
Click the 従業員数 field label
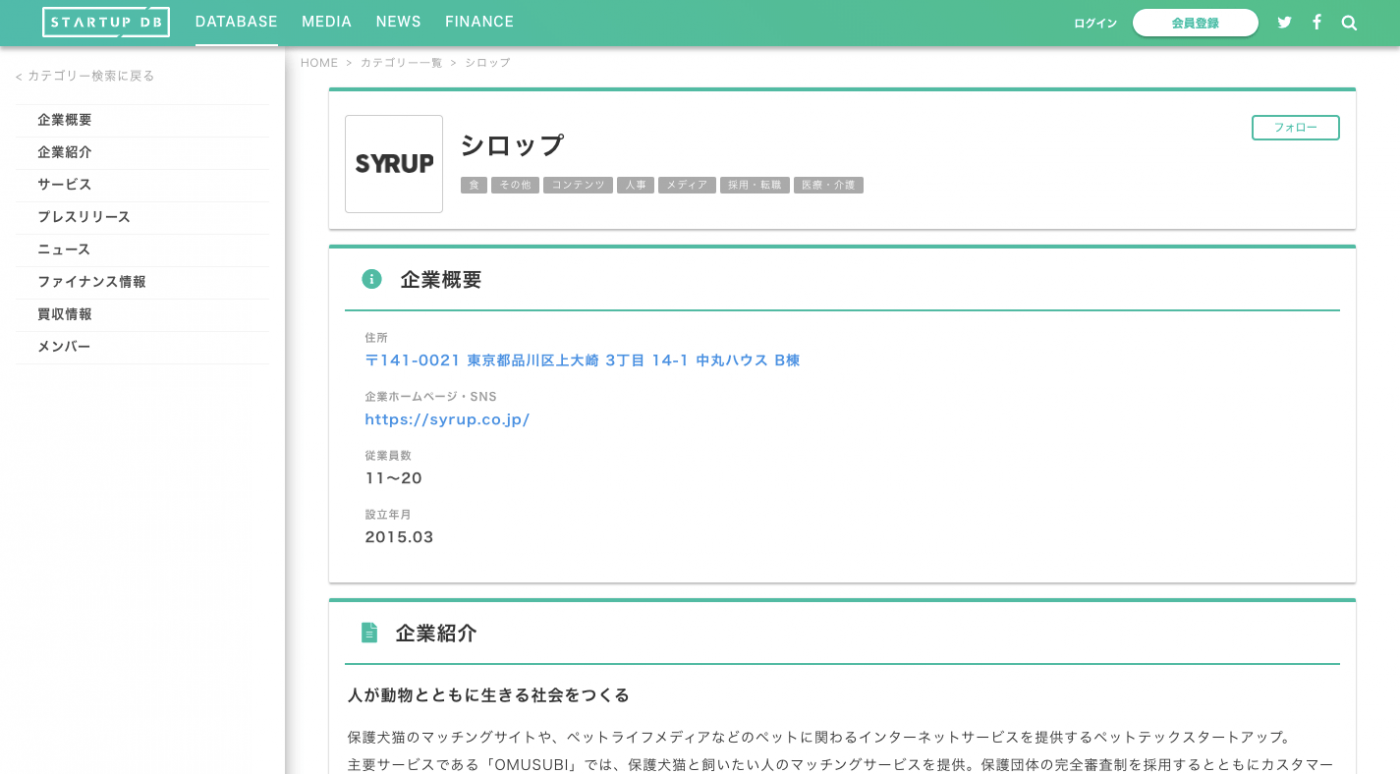[x=388, y=456]
